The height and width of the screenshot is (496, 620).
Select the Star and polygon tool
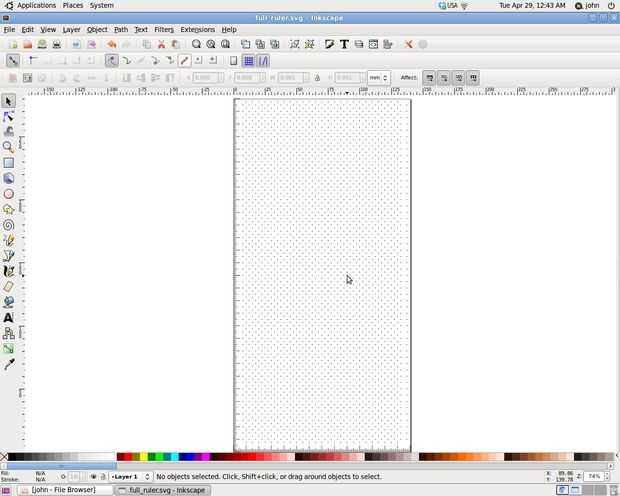(x=9, y=209)
